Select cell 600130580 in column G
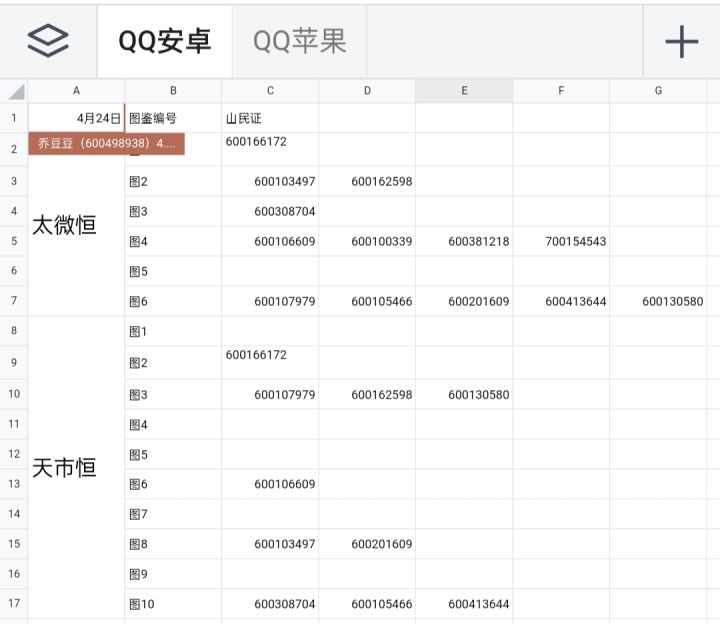Image resolution: width=720 pixels, height=624 pixels. pyautogui.click(x=658, y=301)
